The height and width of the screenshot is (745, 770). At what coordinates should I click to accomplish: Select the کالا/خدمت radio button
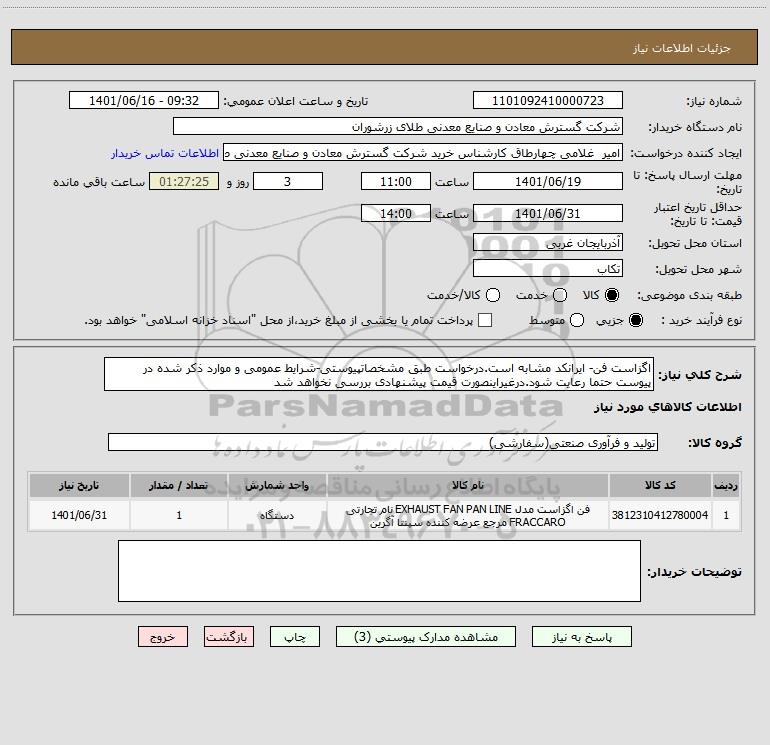coord(493,295)
